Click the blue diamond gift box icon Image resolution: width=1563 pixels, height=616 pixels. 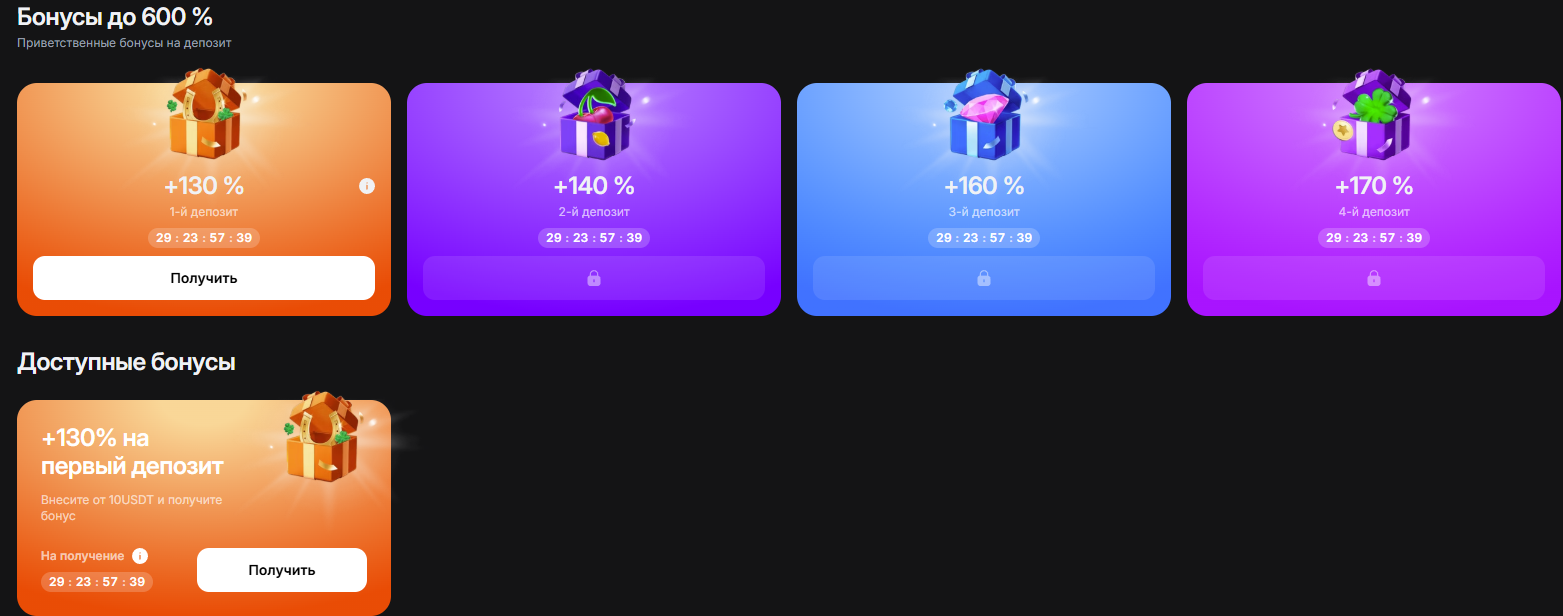984,115
